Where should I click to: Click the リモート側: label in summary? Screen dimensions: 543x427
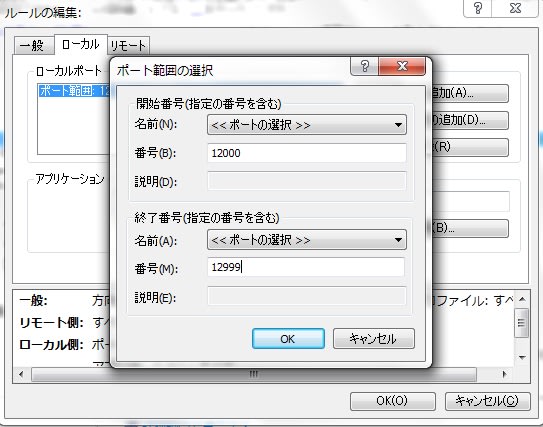point(52,323)
